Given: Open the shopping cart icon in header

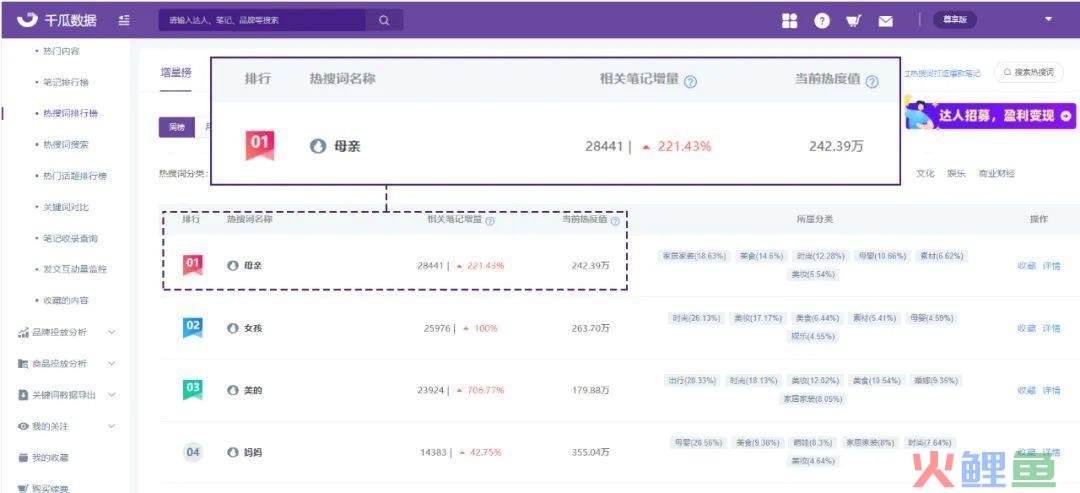Looking at the screenshot, I should (853, 21).
